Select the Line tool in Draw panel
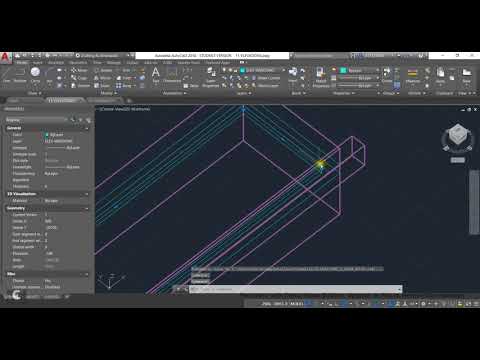The width and height of the screenshot is (480, 360). [x=6, y=75]
